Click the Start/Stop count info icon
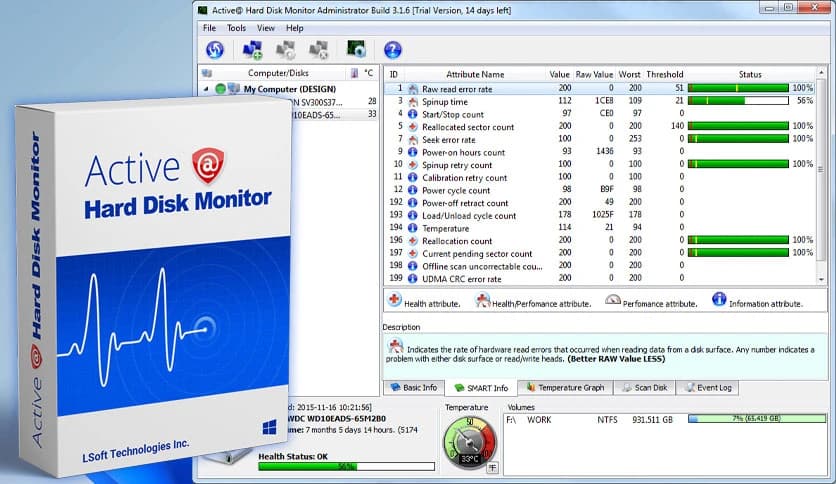Screen dimensions: 836x484 [413, 114]
